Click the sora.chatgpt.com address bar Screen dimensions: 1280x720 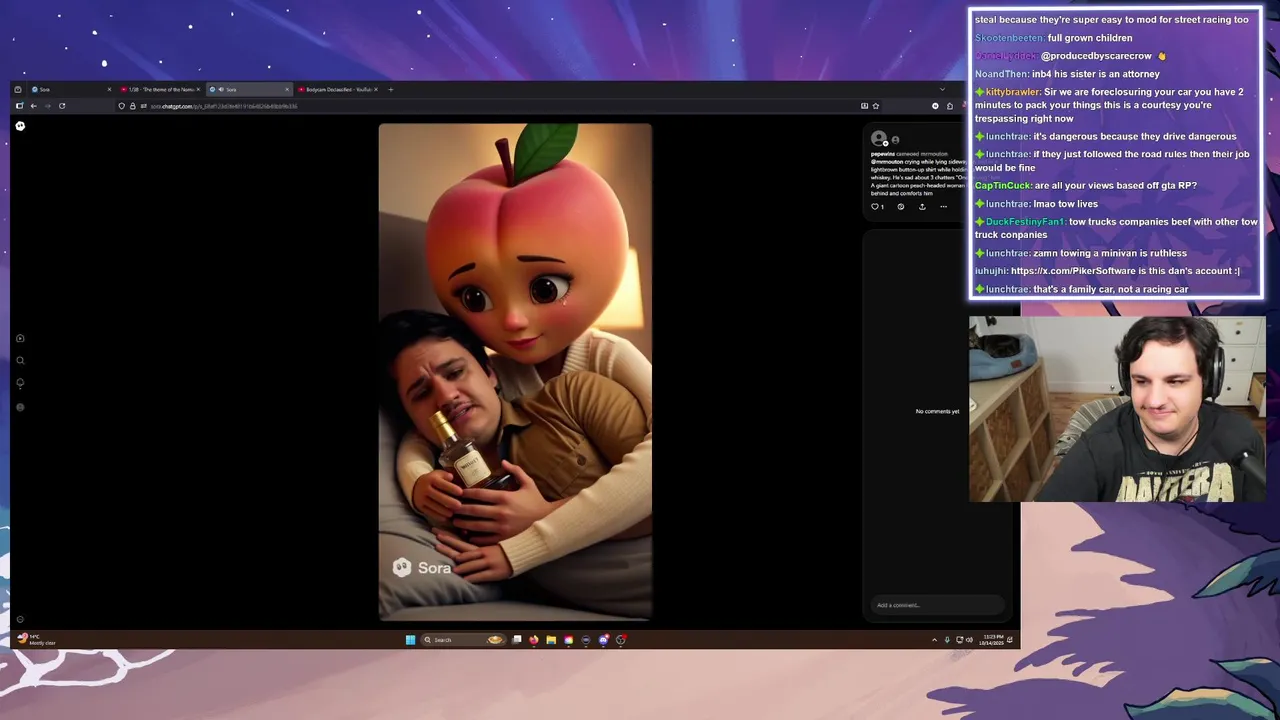tap(500, 106)
